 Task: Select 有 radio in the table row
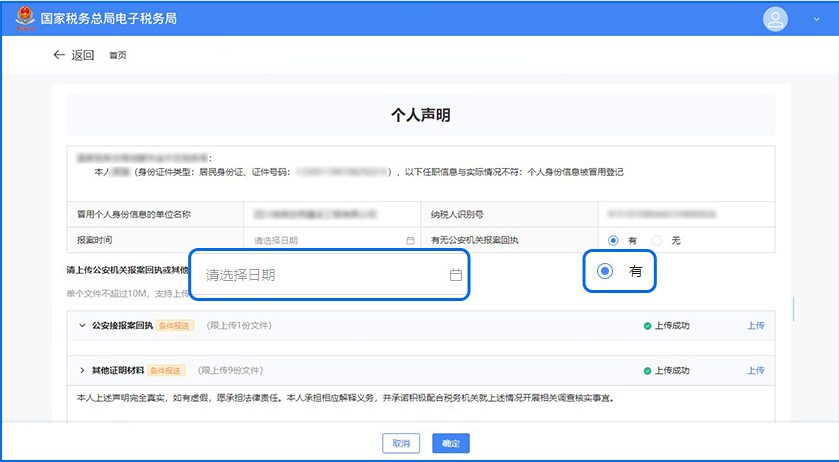click(614, 240)
